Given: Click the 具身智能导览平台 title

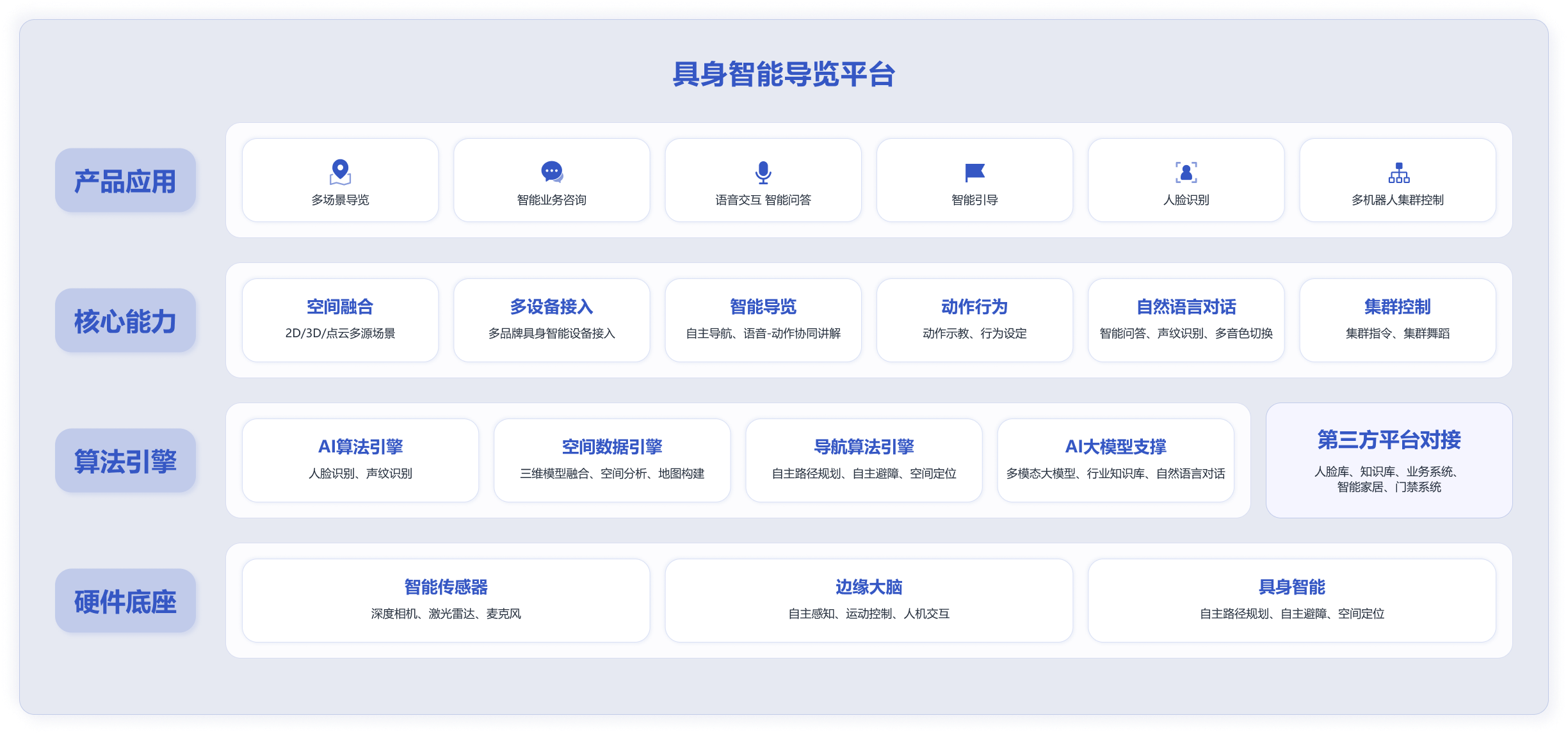Looking at the screenshot, I should coord(784,74).
